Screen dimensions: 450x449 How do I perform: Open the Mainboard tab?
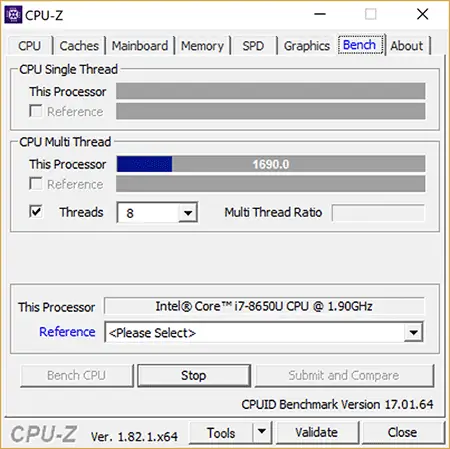140,46
